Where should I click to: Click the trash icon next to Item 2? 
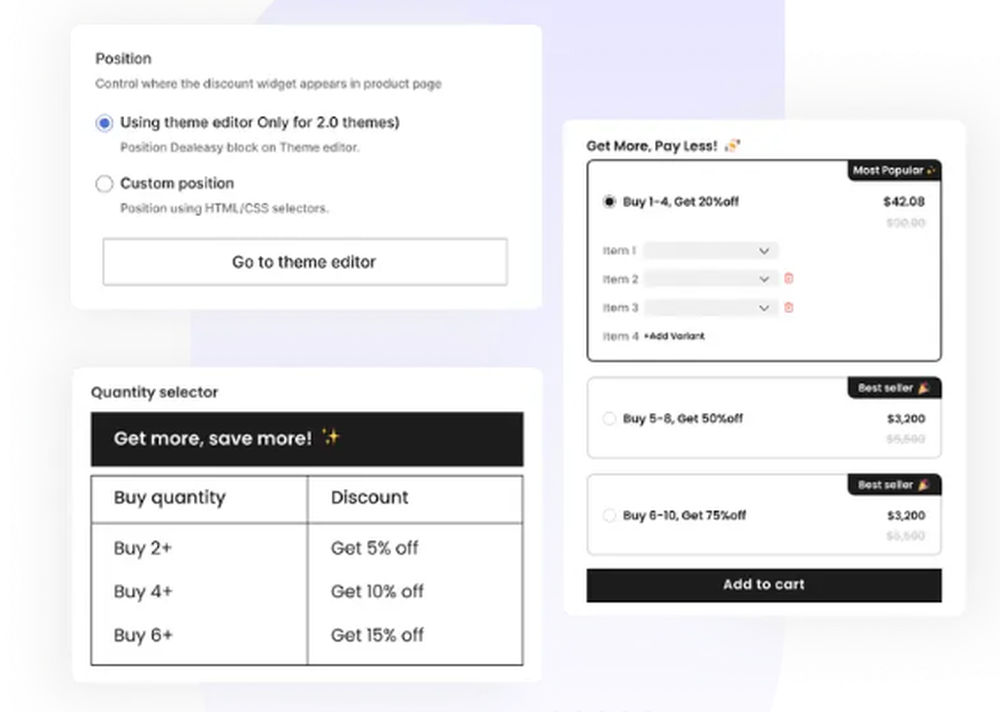point(789,279)
